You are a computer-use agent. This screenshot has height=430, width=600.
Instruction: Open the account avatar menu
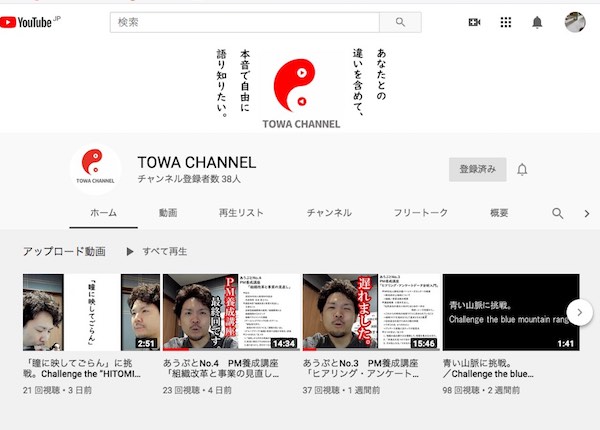coord(575,22)
